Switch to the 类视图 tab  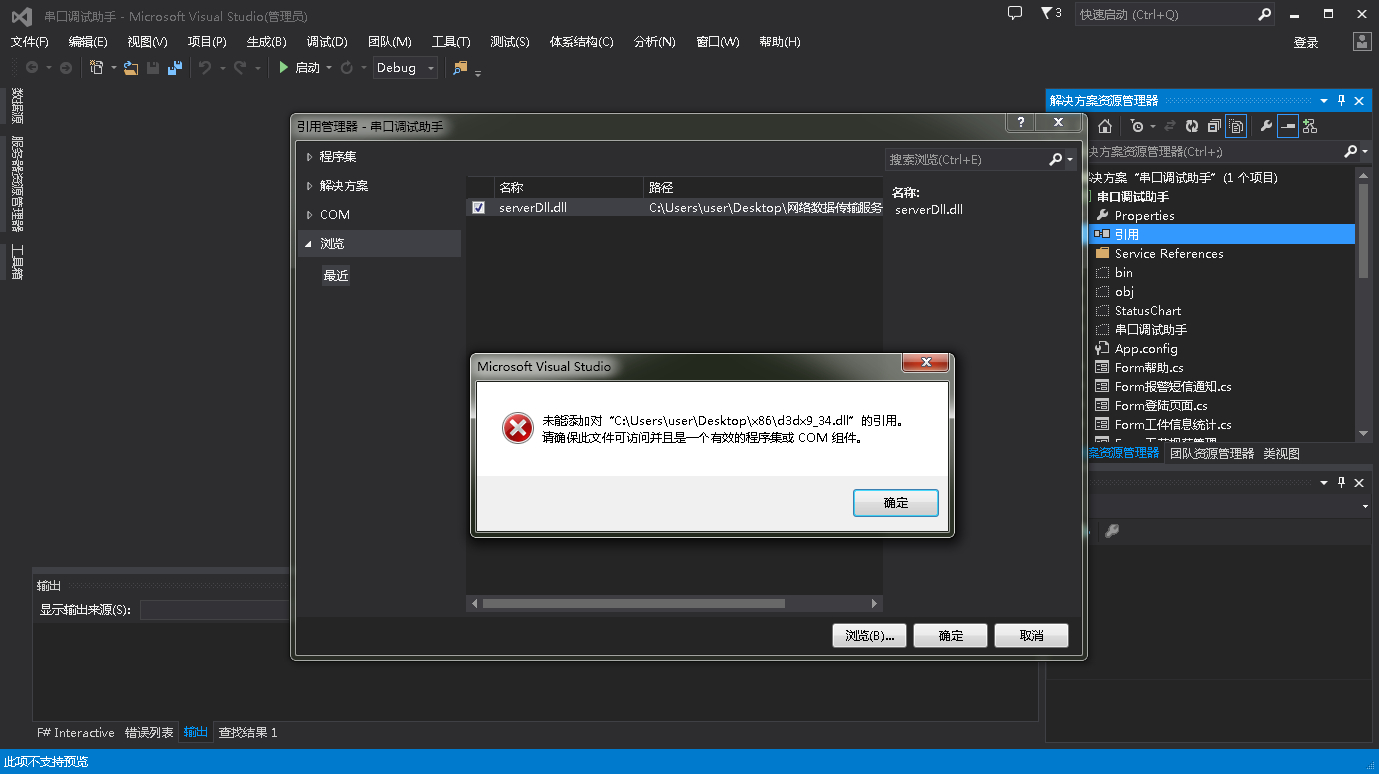(1281, 453)
